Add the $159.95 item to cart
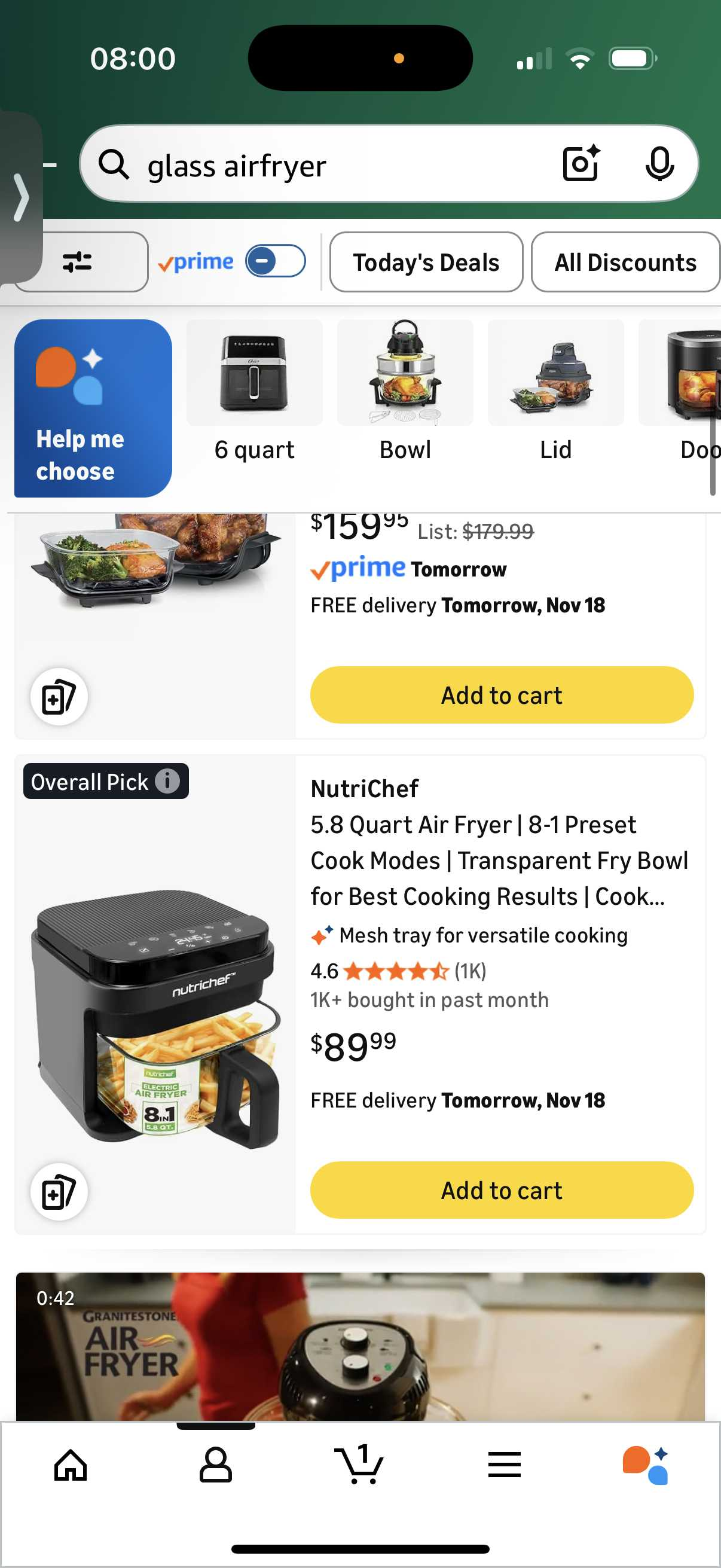Viewport: 721px width, 1568px height. pos(502,694)
